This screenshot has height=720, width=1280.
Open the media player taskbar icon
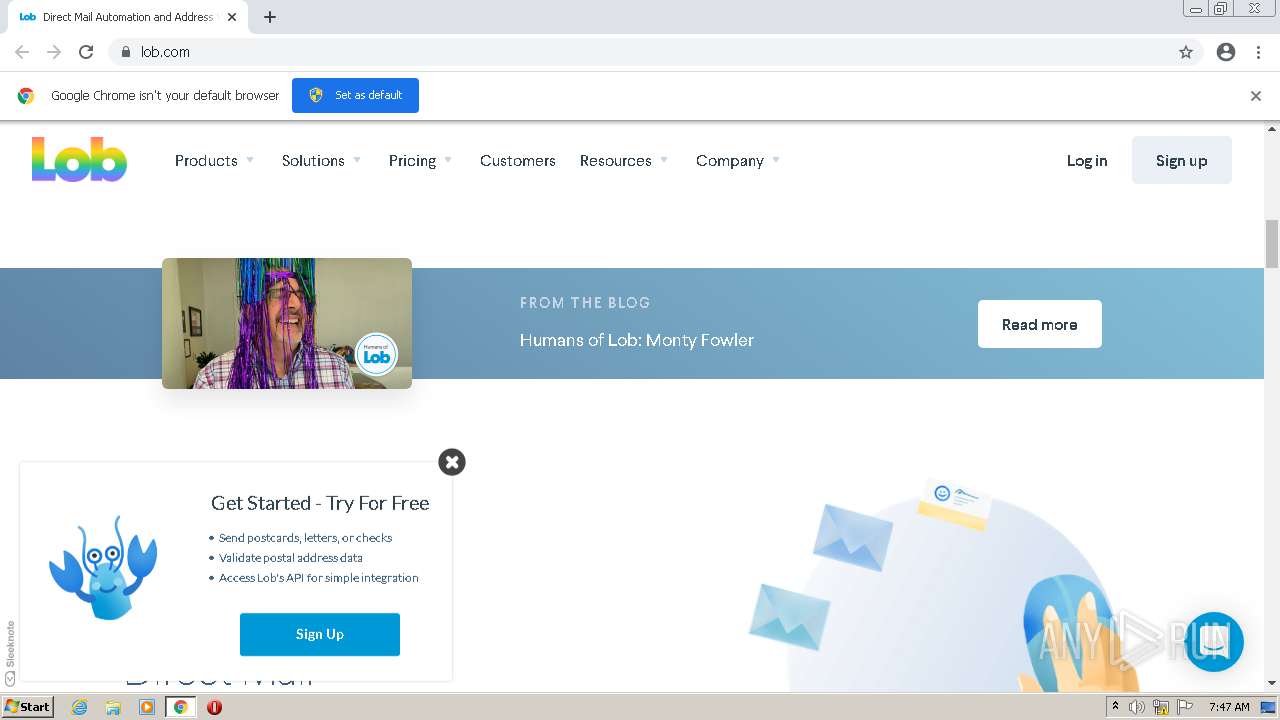[147, 707]
